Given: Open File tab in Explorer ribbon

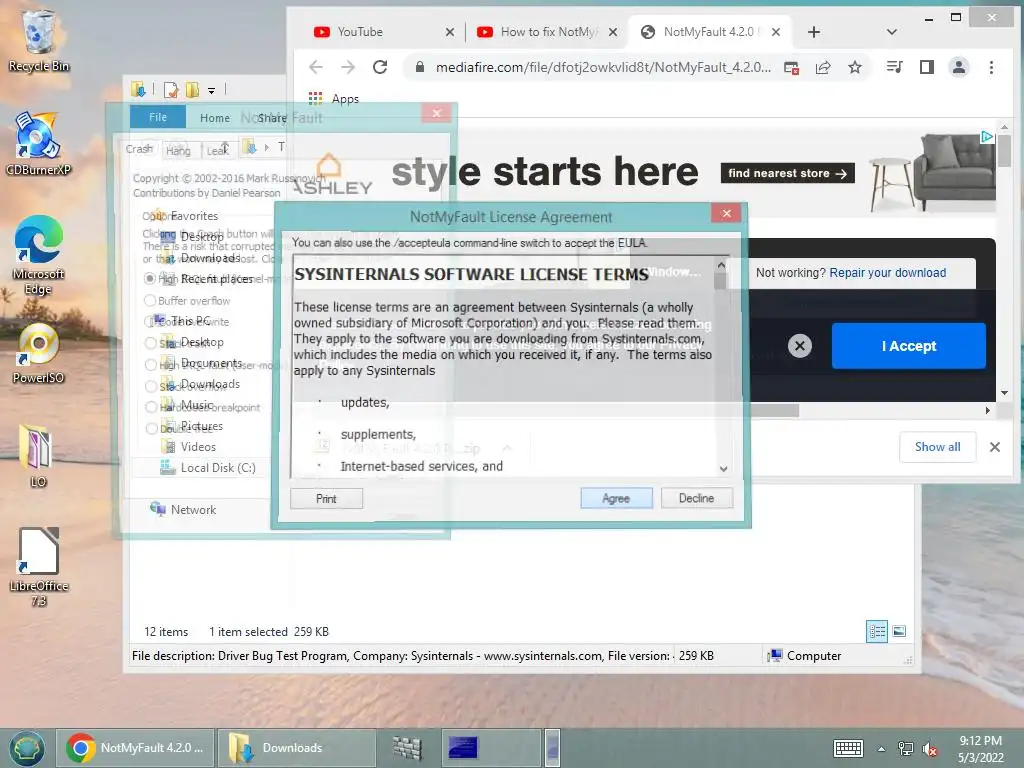Looking at the screenshot, I should click(x=158, y=118).
